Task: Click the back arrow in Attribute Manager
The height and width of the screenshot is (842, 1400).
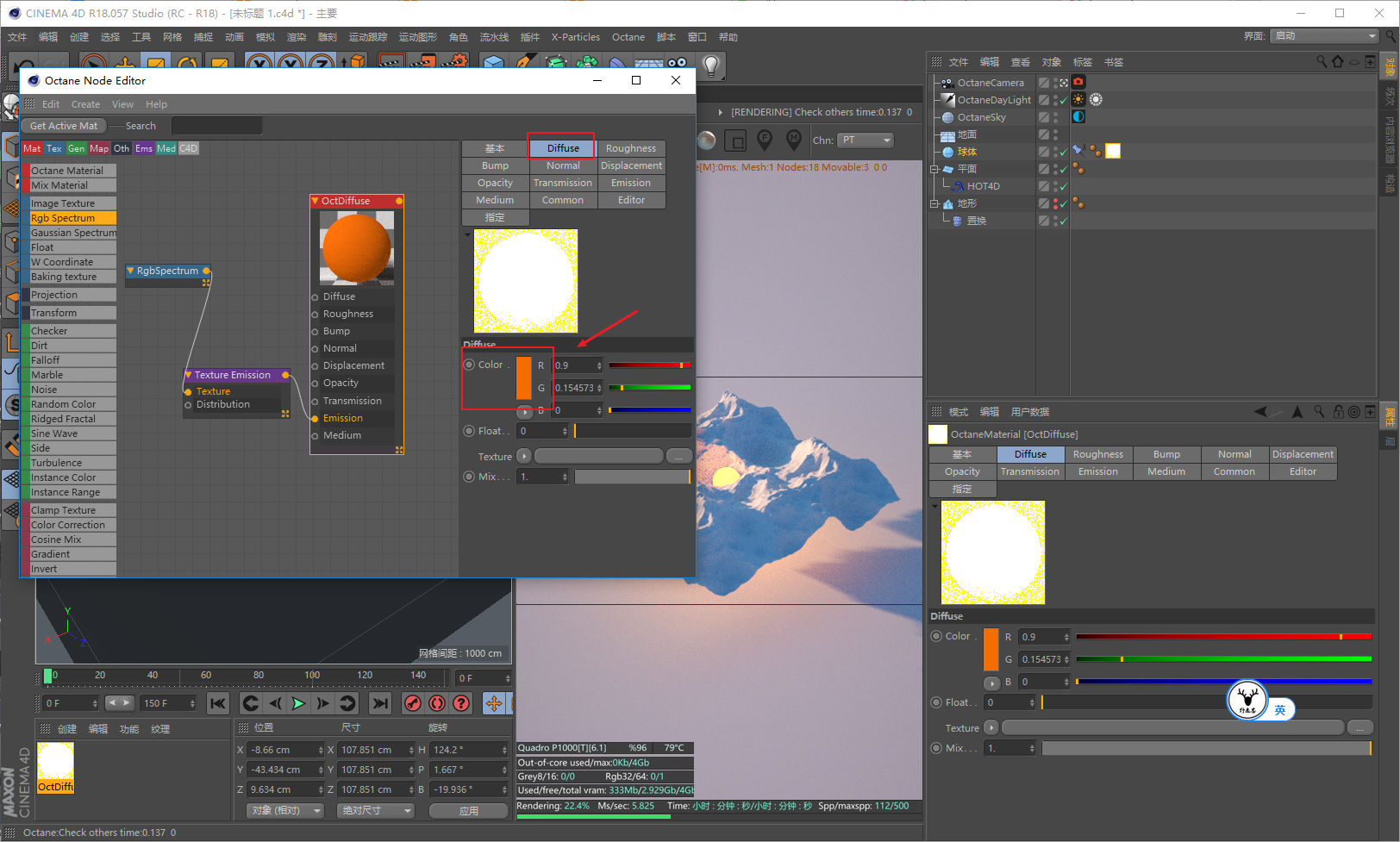Action: pos(1262,412)
